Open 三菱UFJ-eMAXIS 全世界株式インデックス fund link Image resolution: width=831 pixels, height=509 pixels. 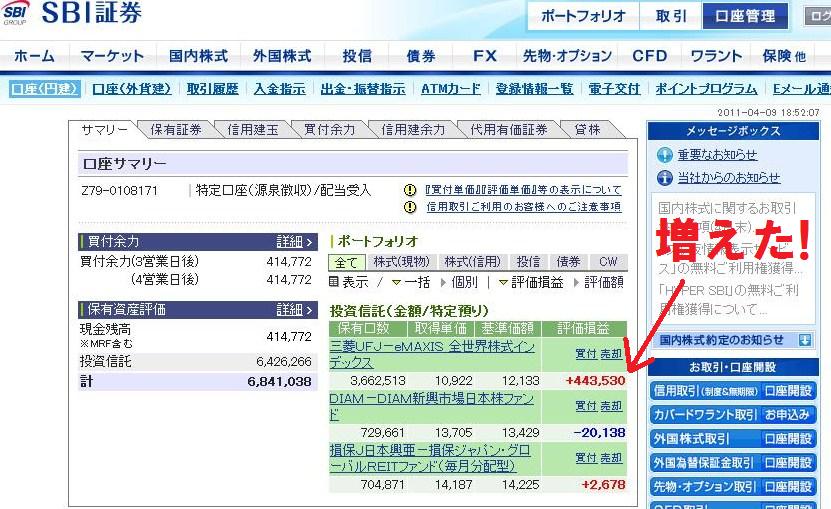432,355
